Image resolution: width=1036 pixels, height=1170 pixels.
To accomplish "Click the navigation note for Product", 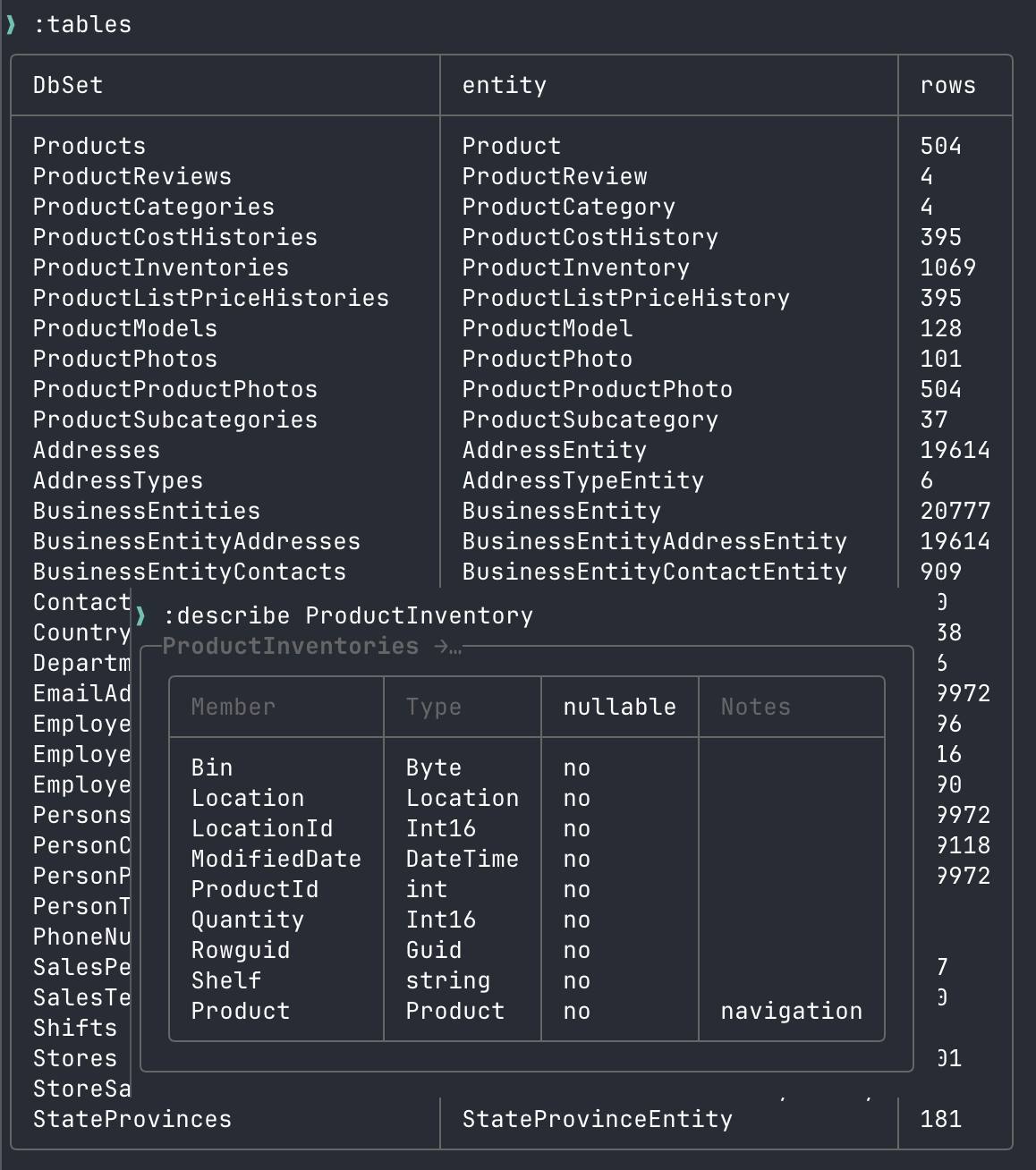I will pos(792,1011).
